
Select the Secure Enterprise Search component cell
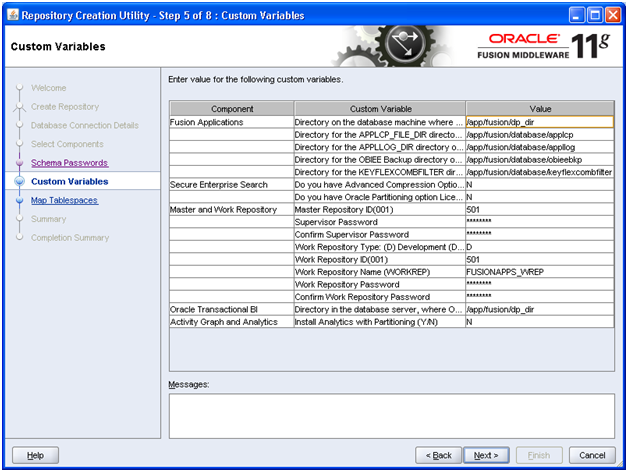click(x=231, y=185)
